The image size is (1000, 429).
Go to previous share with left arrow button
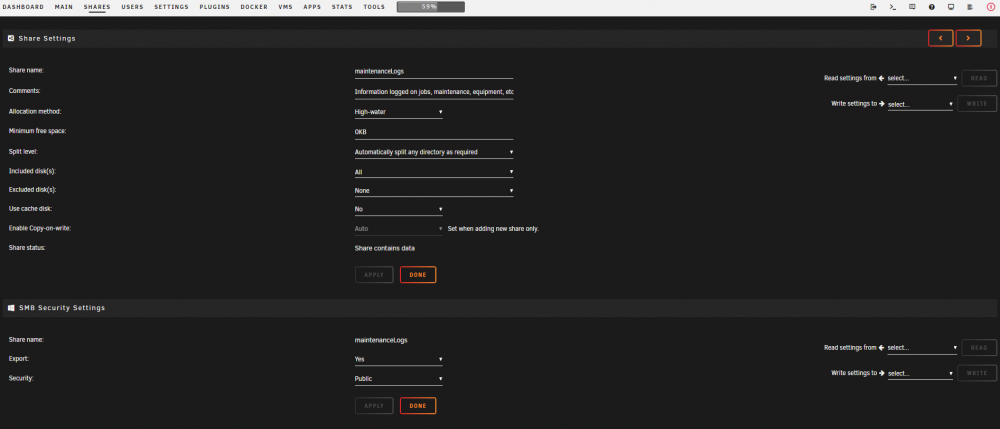941,38
